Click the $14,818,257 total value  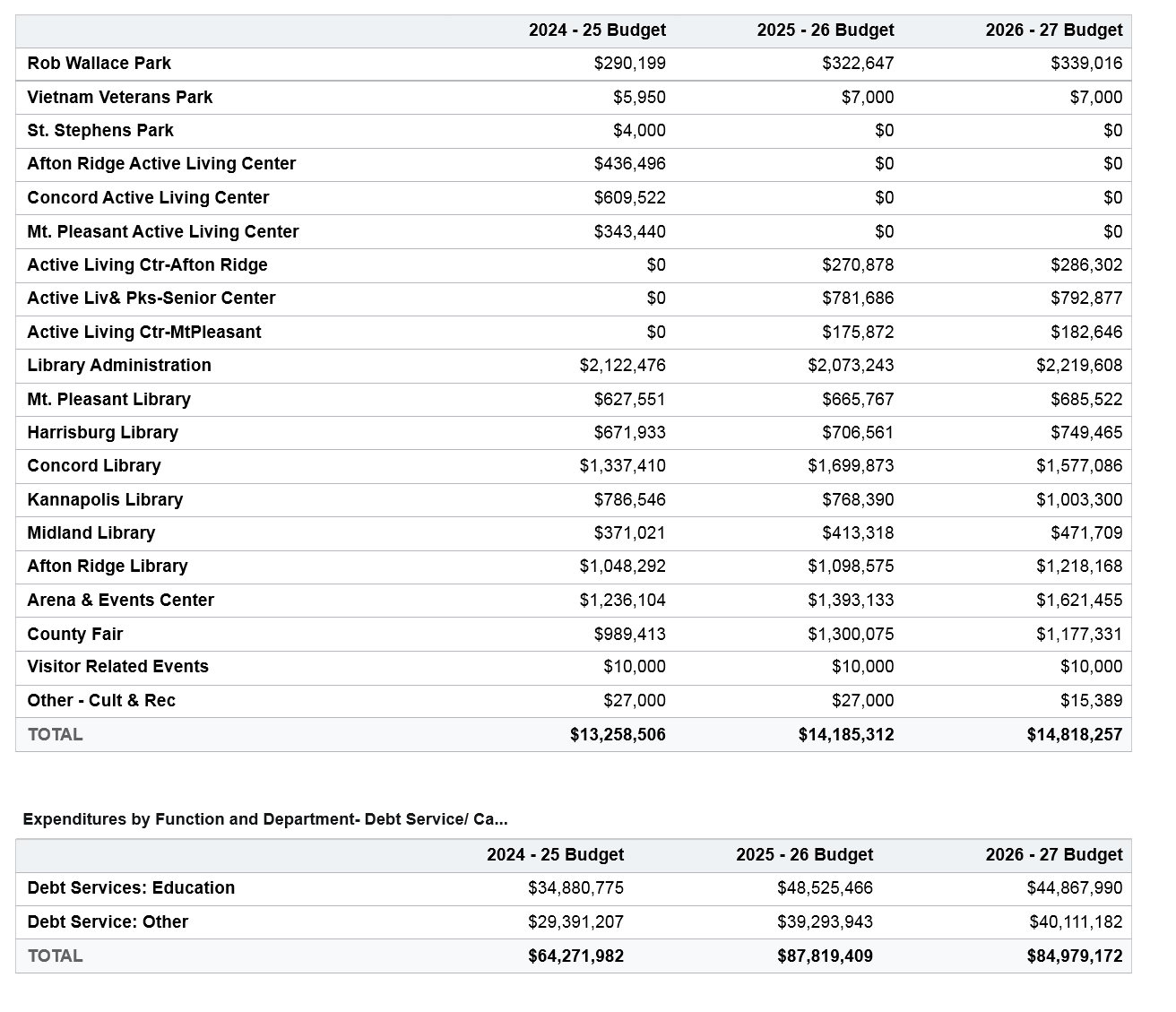1075,735
